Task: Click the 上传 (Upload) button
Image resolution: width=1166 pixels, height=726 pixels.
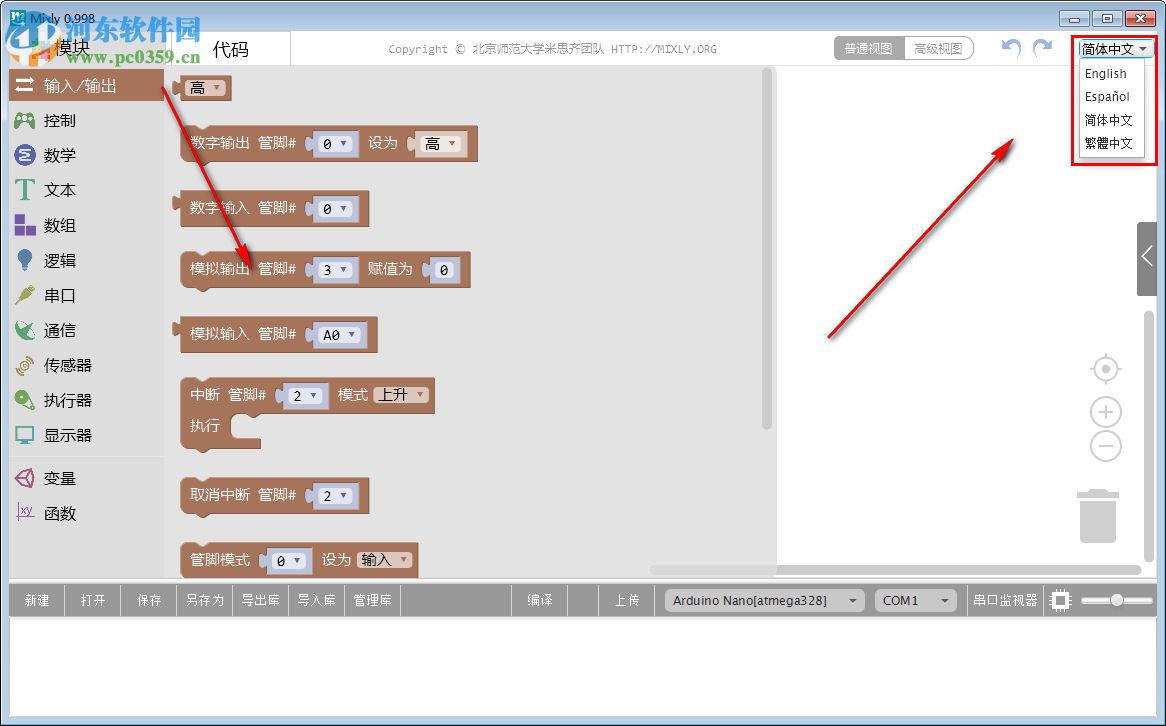Action: (627, 600)
